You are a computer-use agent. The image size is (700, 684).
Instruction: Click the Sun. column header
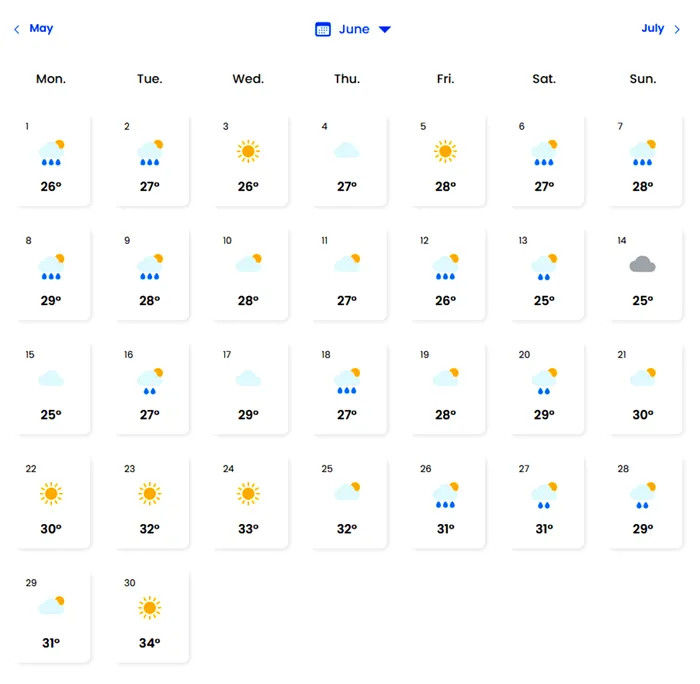tap(643, 79)
